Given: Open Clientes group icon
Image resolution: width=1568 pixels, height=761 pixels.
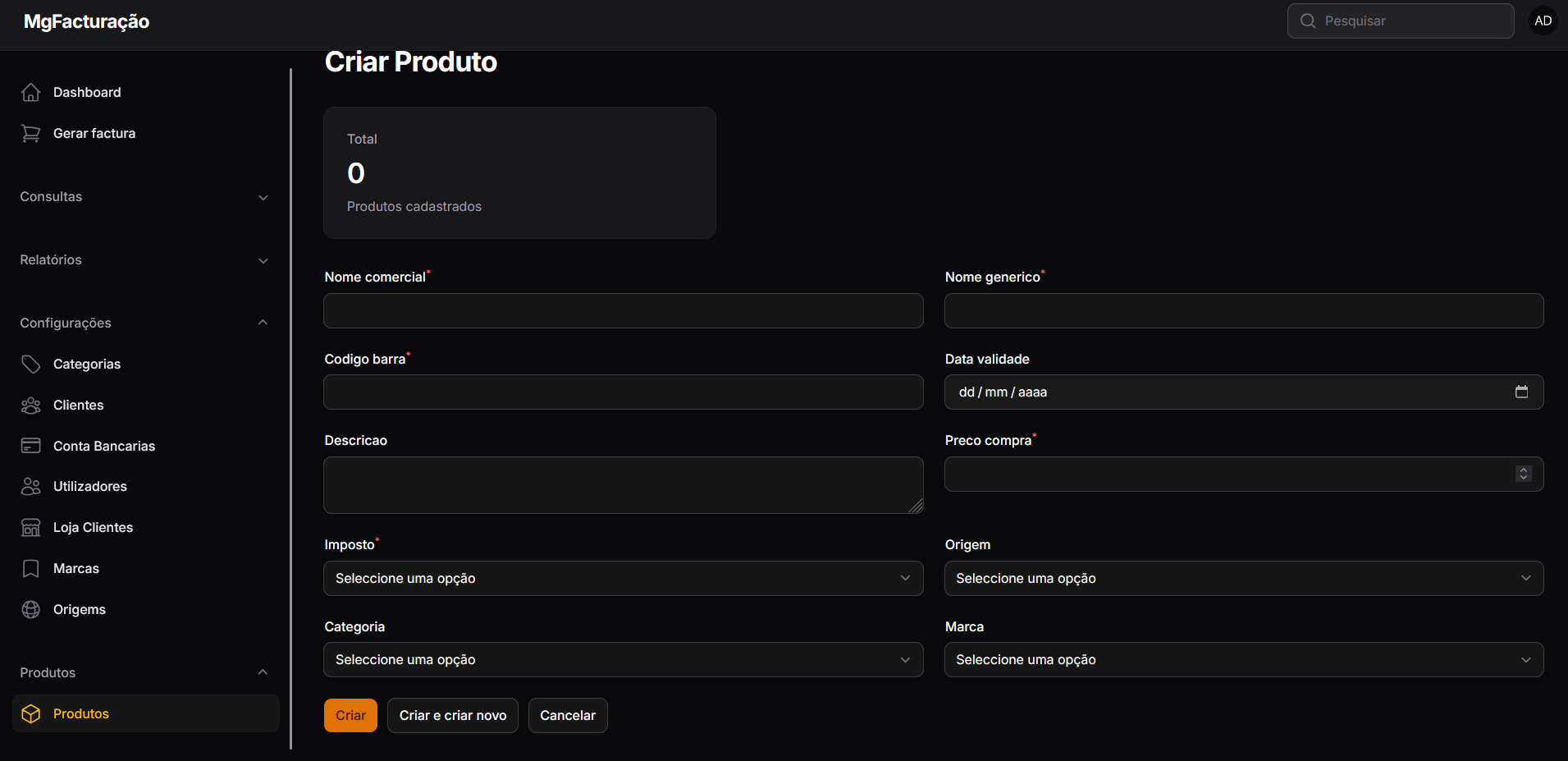Looking at the screenshot, I should click(30, 406).
